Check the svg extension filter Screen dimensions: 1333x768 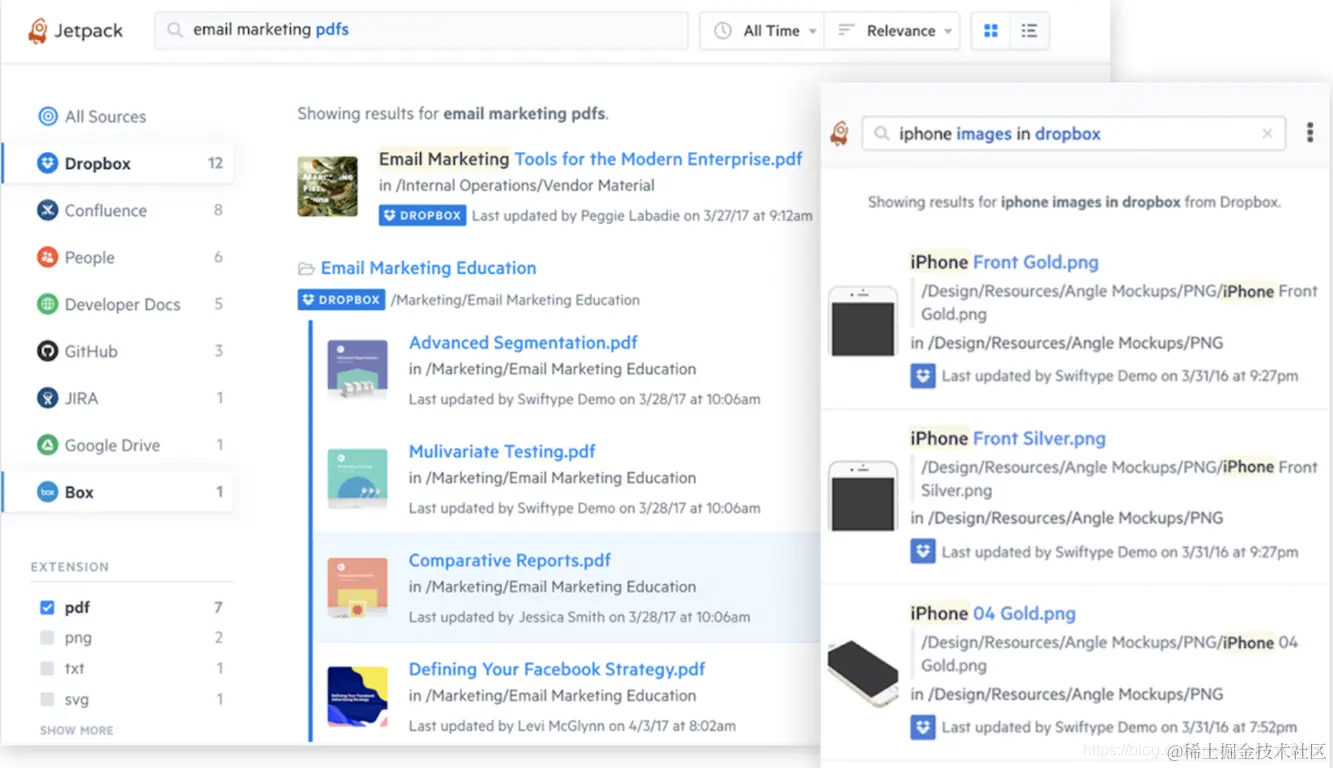point(47,699)
